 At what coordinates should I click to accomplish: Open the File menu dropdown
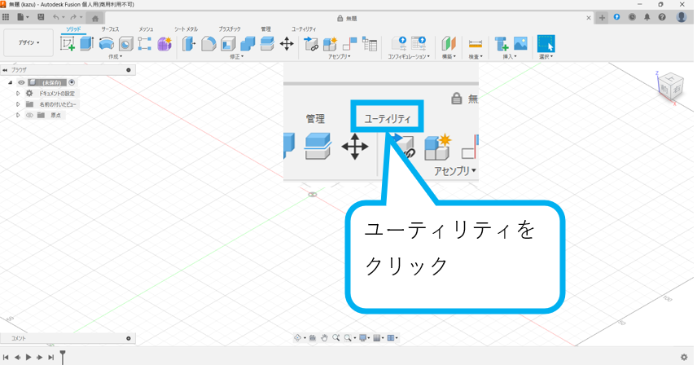tap(23, 17)
